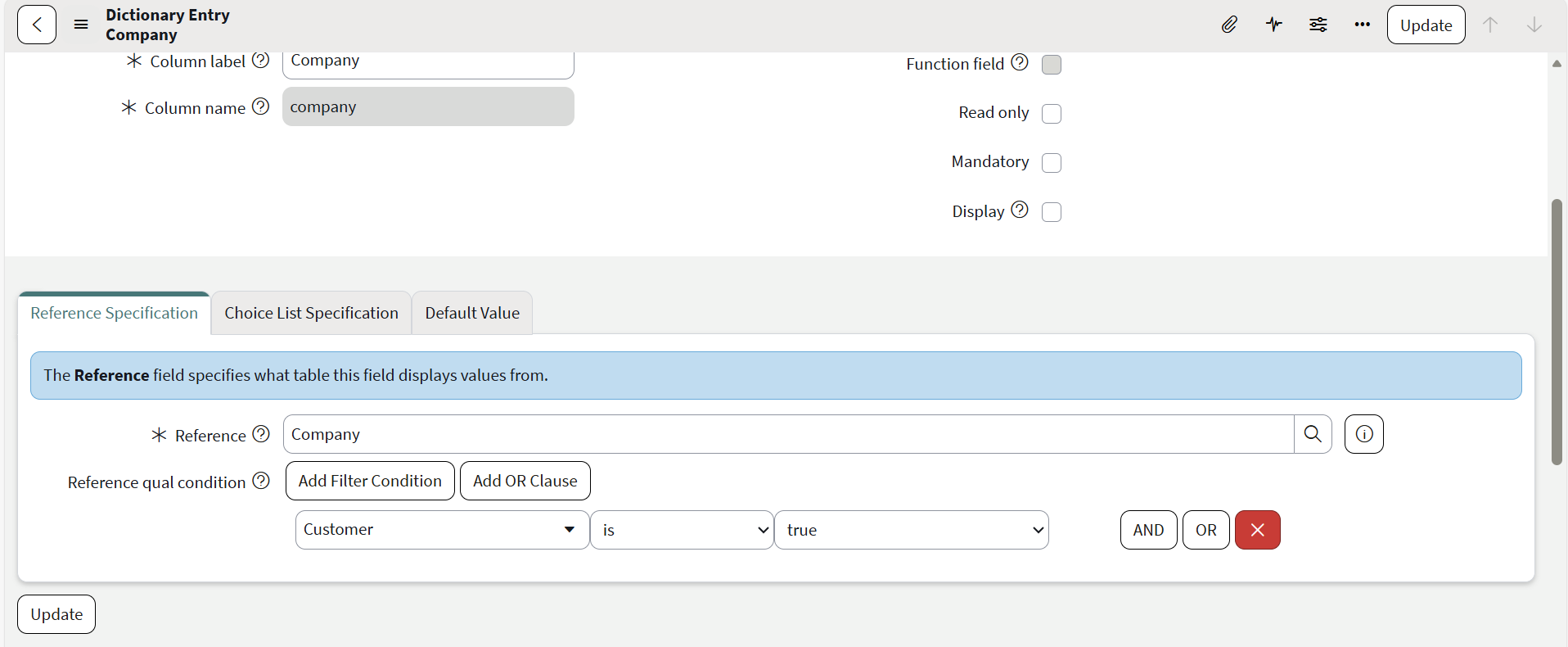Click the Add Filter Condition button
Screen dimensions: 1568x647
coord(370,481)
